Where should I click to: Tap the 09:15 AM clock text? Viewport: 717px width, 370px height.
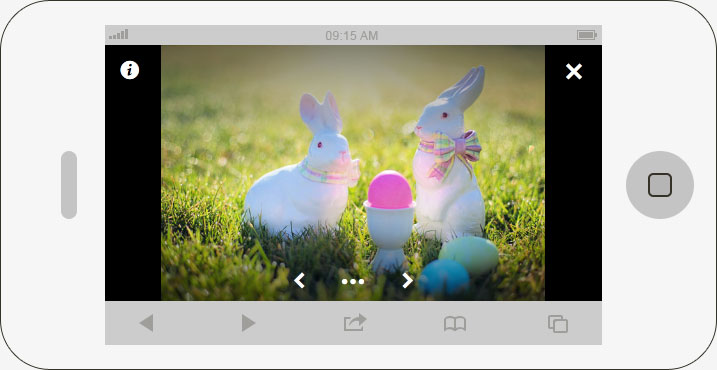[x=352, y=36]
